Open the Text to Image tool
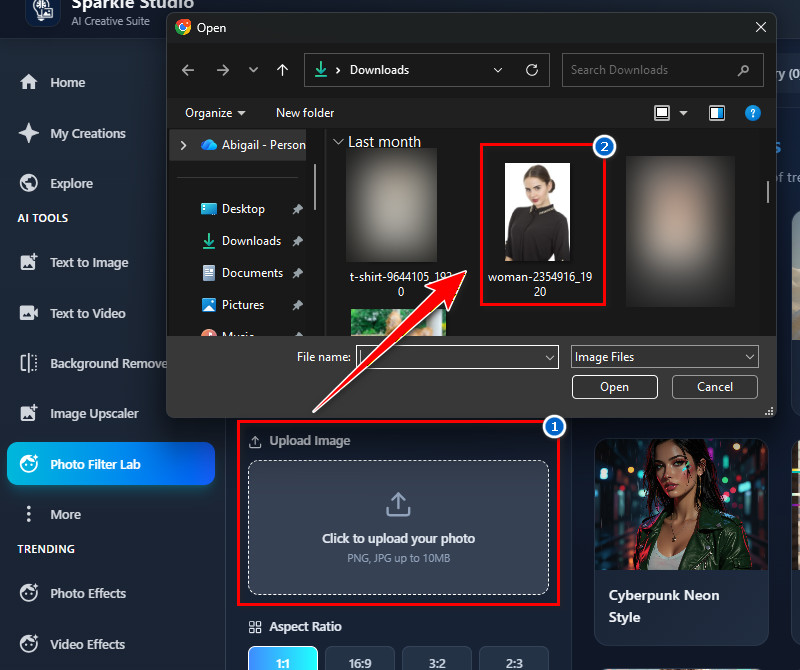Screen dimensions: 800x670 pos(74,262)
